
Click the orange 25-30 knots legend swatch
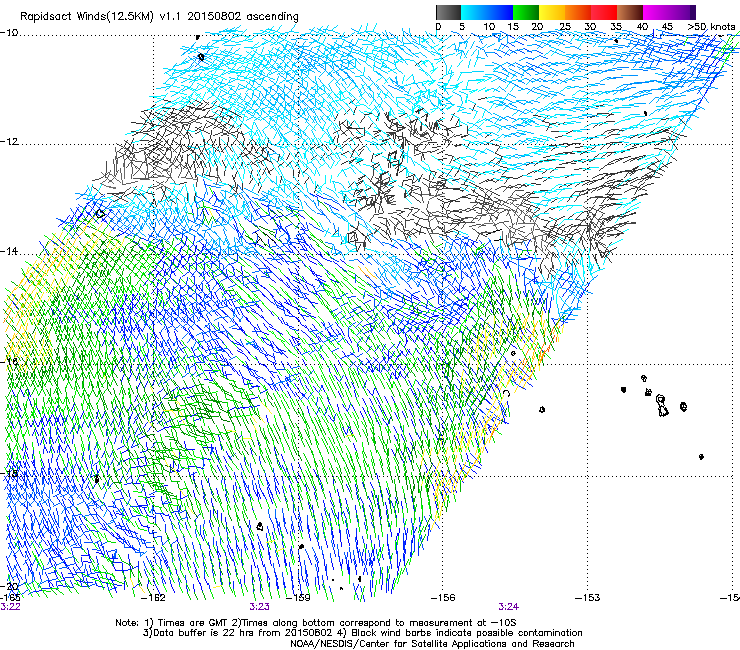(578, 12)
